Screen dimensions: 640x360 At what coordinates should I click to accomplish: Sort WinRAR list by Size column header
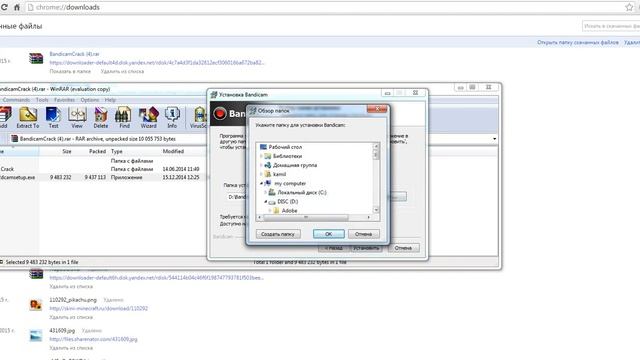(x=67, y=151)
